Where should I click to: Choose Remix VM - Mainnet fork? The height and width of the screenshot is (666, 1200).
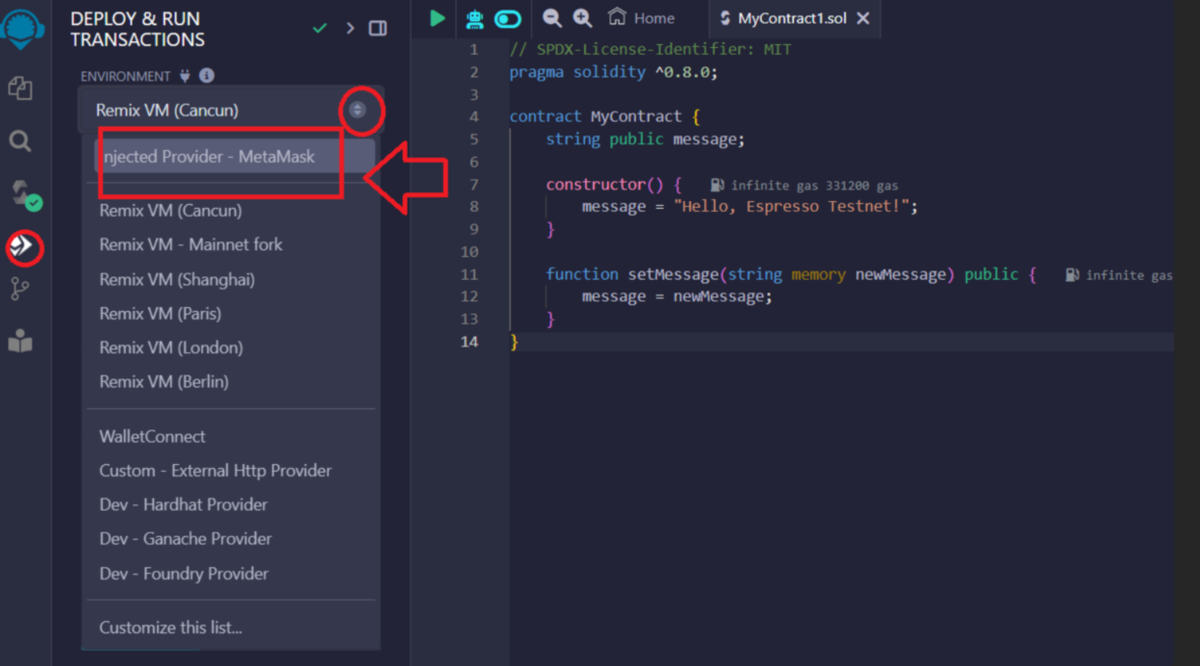pos(191,244)
